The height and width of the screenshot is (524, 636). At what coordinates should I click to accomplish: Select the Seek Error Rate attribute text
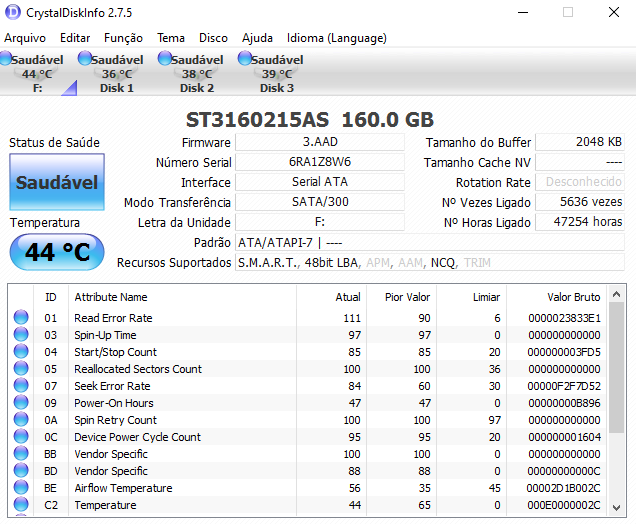pyautogui.click(x=112, y=386)
